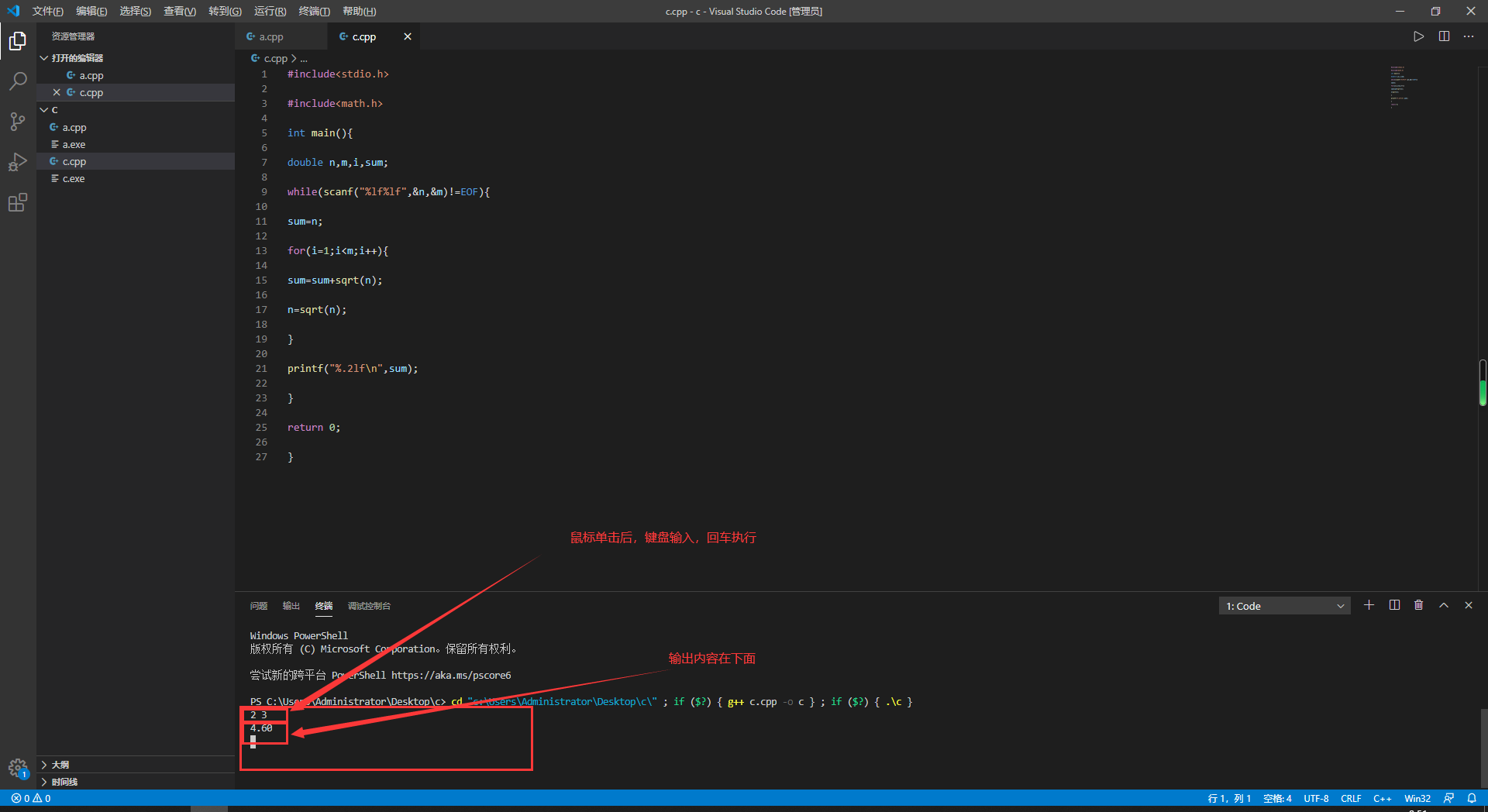This screenshot has width=1488, height=812.
Task: Switch to the Debug Console tab
Action: tap(369, 606)
